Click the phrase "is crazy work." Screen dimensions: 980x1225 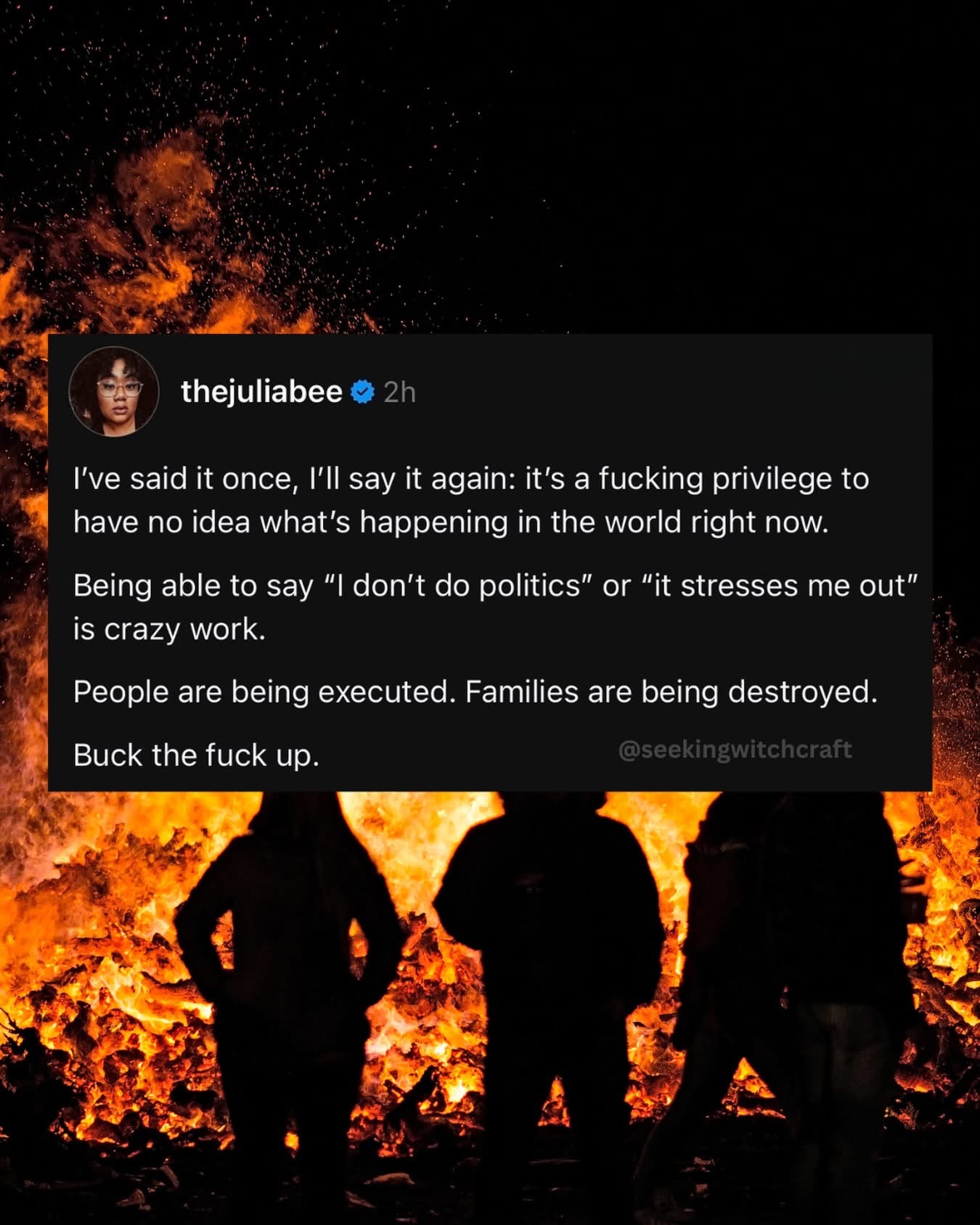[169, 629]
